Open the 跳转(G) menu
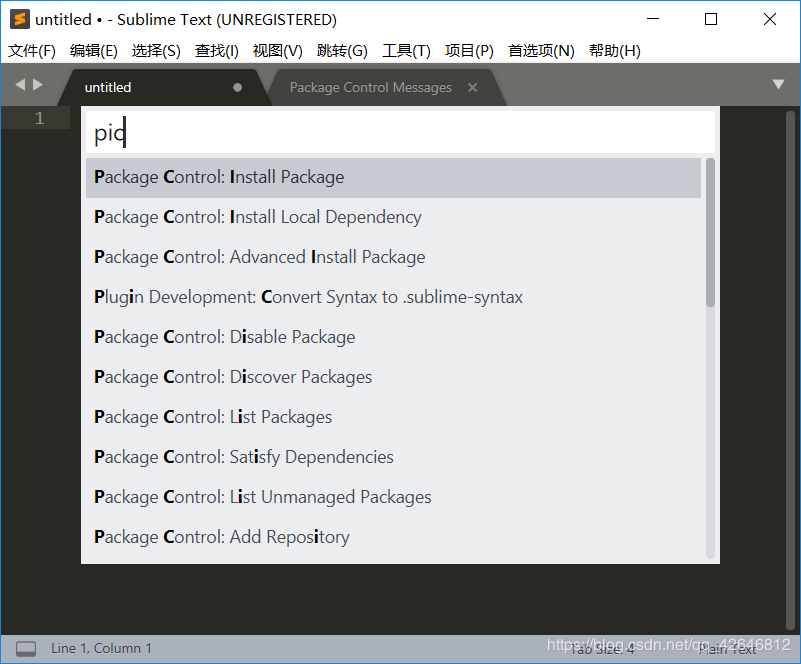 [x=342, y=51]
